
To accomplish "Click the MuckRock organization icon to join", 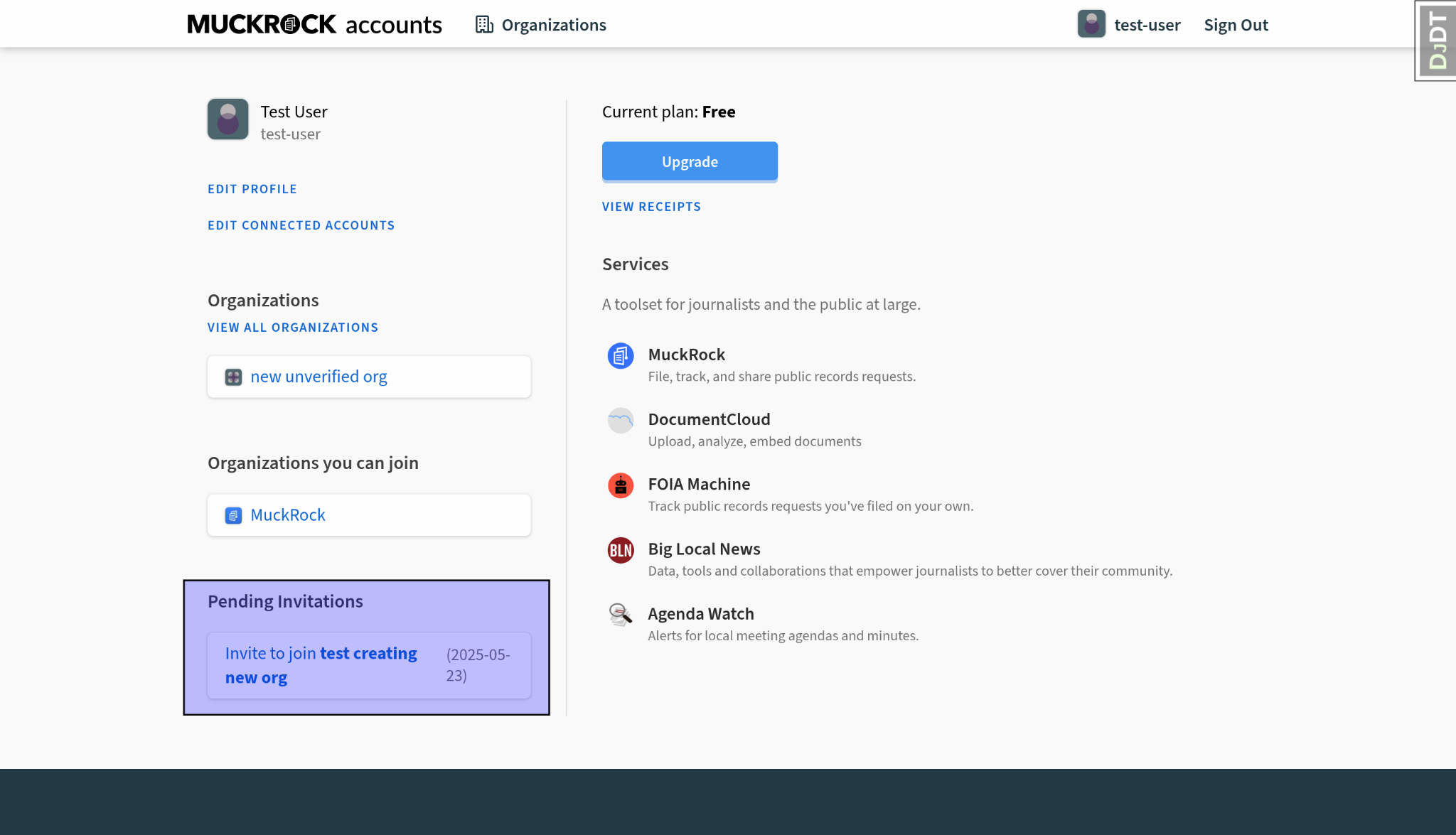I will (x=233, y=515).
